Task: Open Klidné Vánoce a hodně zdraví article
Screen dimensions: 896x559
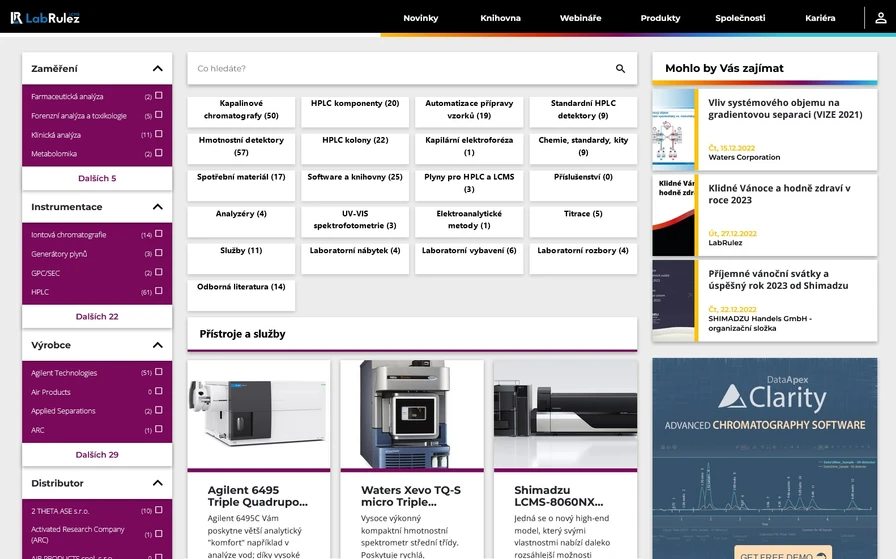Action: [765, 215]
